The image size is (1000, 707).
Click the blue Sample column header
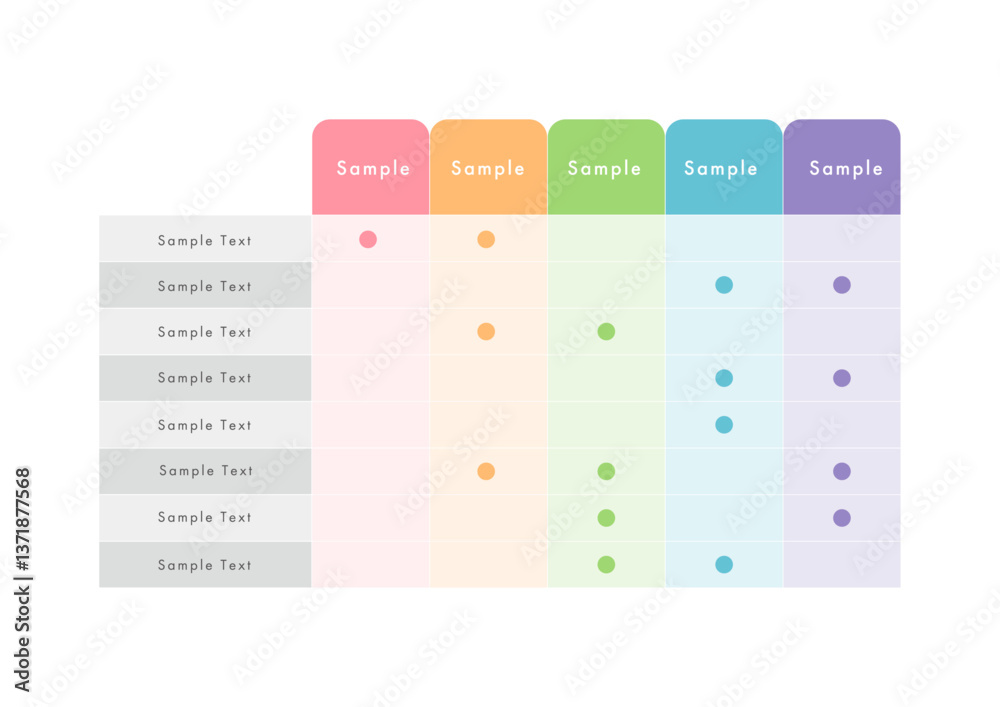pyautogui.click(x=724, y=167)
